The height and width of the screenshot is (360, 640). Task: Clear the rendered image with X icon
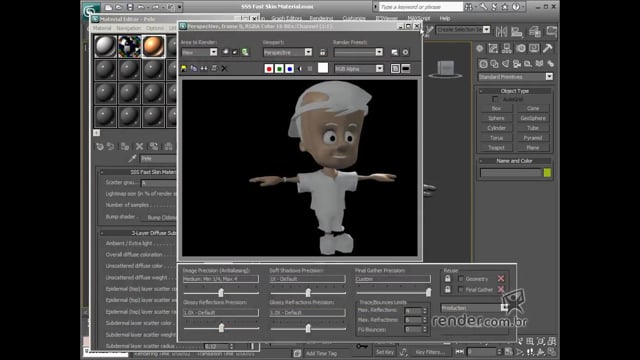point(224,69)
